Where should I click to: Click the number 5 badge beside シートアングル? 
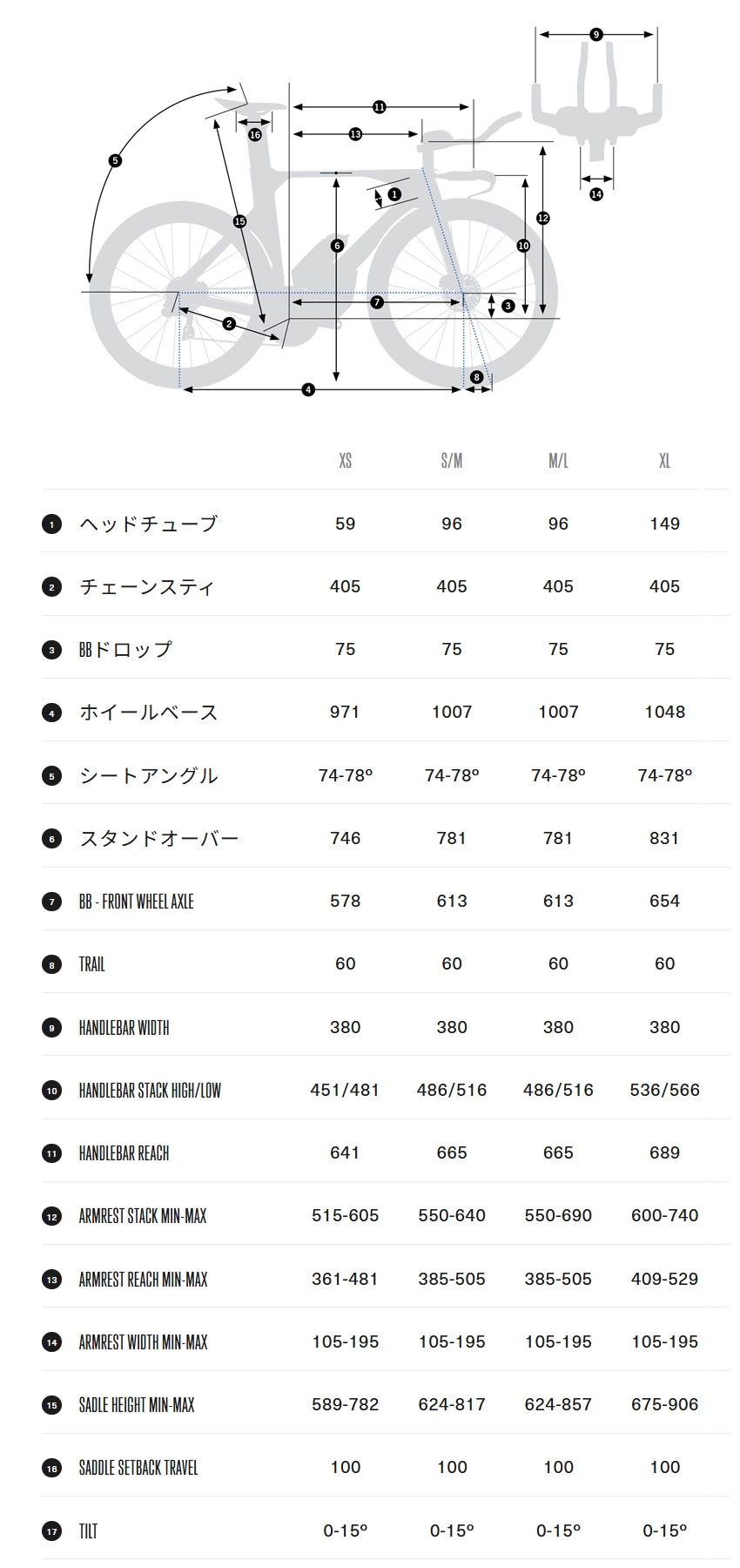click(x=51, y=776)
